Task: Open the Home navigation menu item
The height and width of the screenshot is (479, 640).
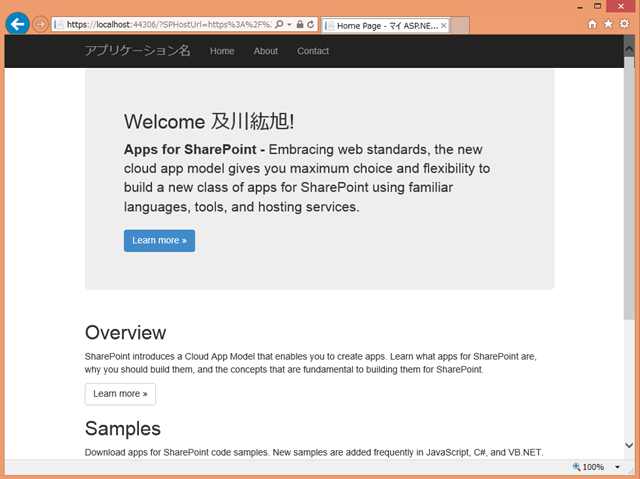Action: click(x=222, y=51)
